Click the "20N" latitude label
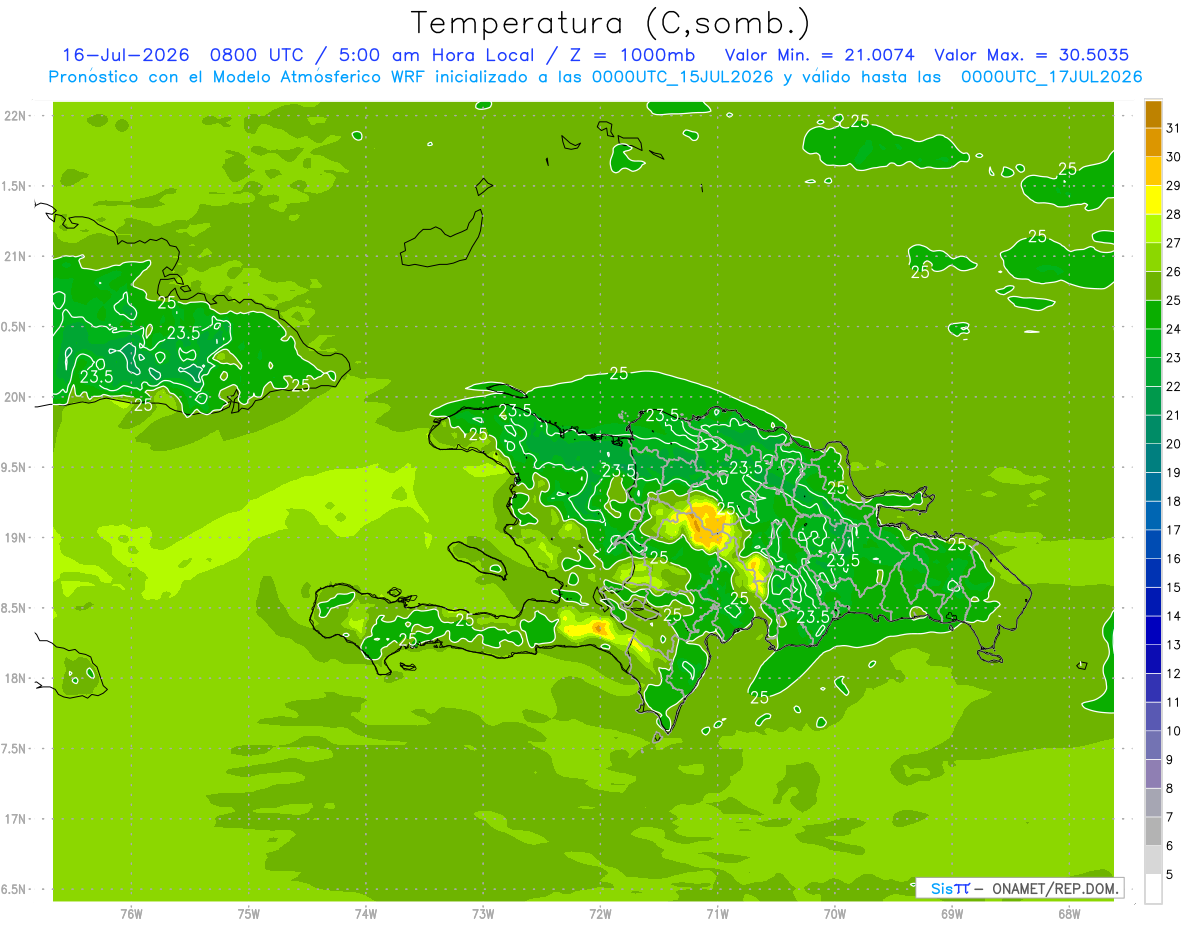 coord(16,397)
